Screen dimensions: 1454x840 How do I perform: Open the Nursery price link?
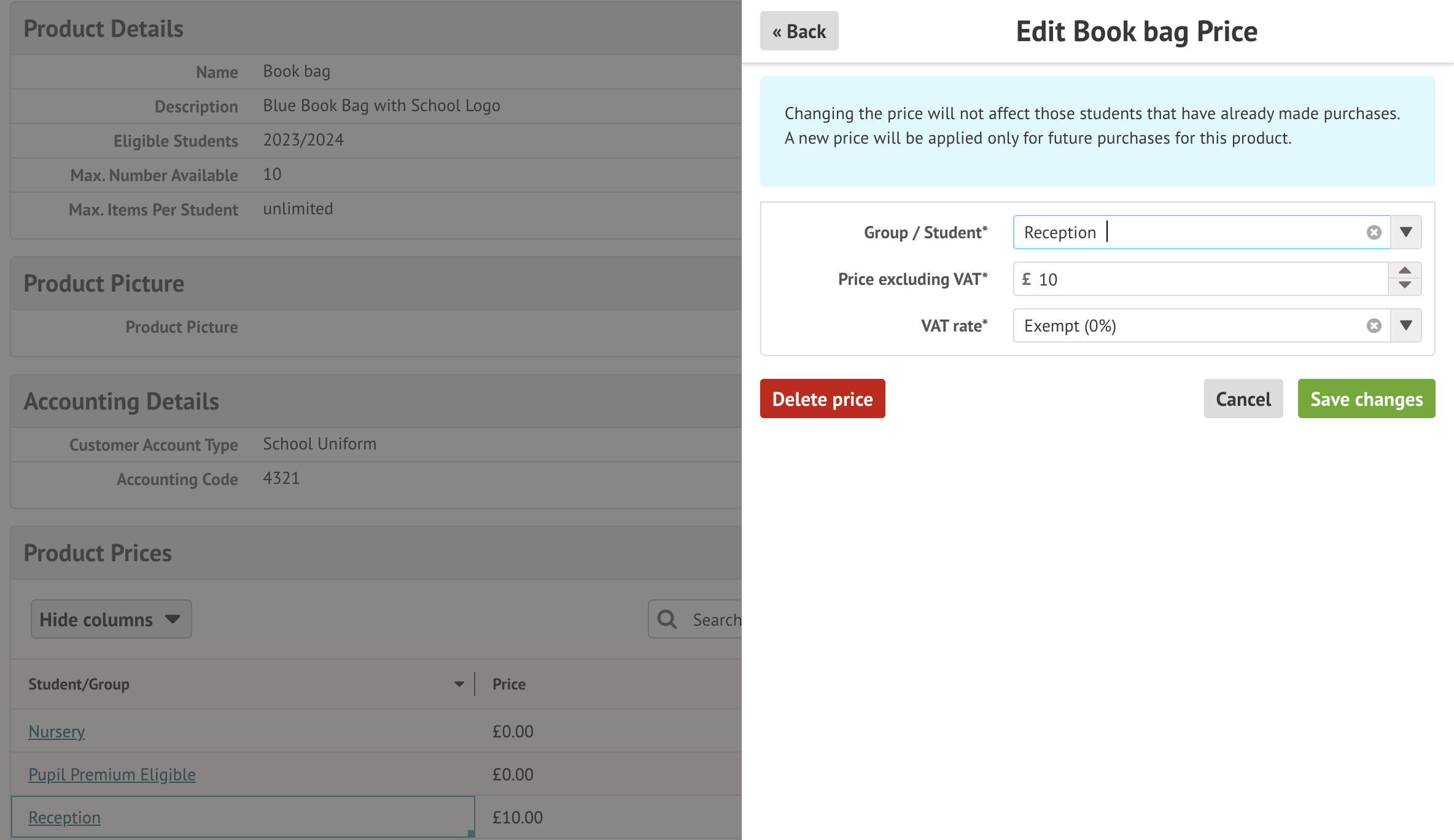(56, 731)
